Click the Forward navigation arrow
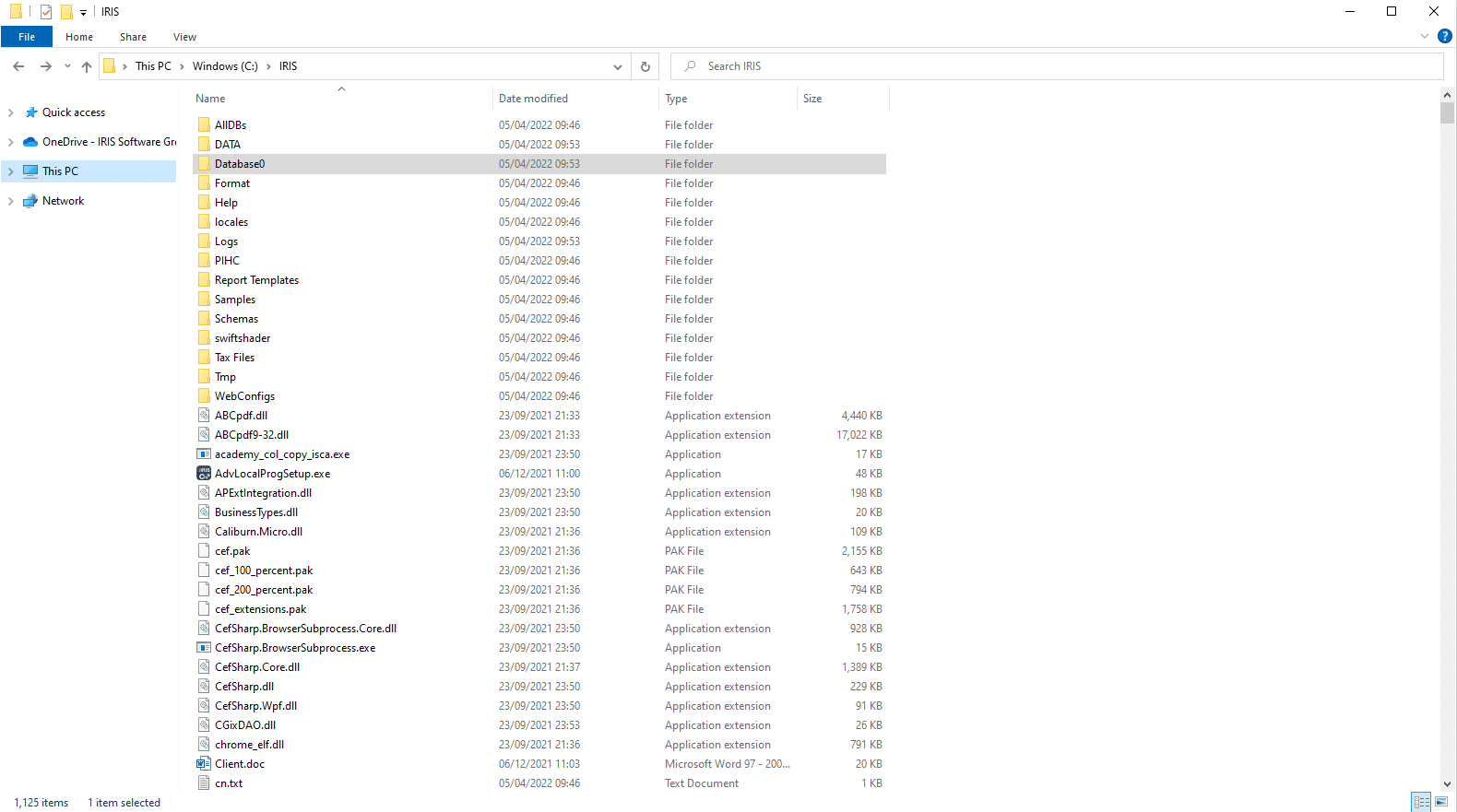This screenshot has width=1457, height=812. (45, 66)
